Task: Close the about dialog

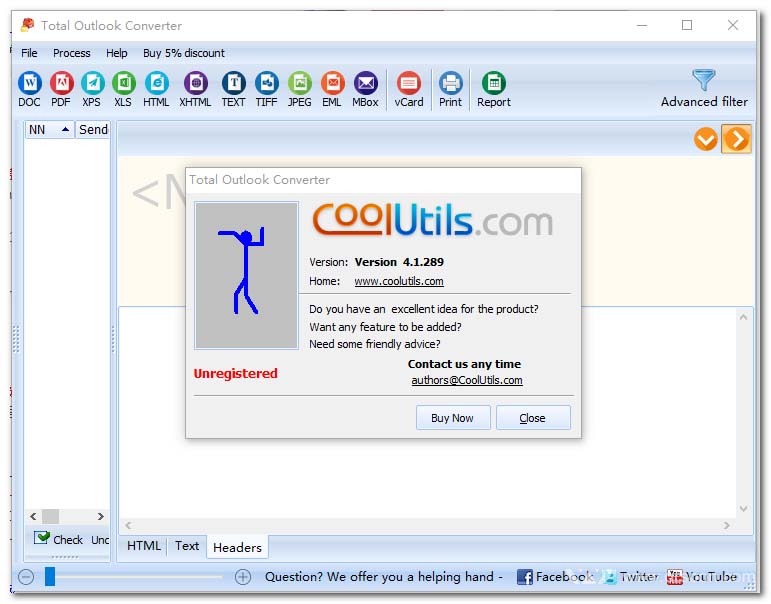Action: click(x=533, y=418)
